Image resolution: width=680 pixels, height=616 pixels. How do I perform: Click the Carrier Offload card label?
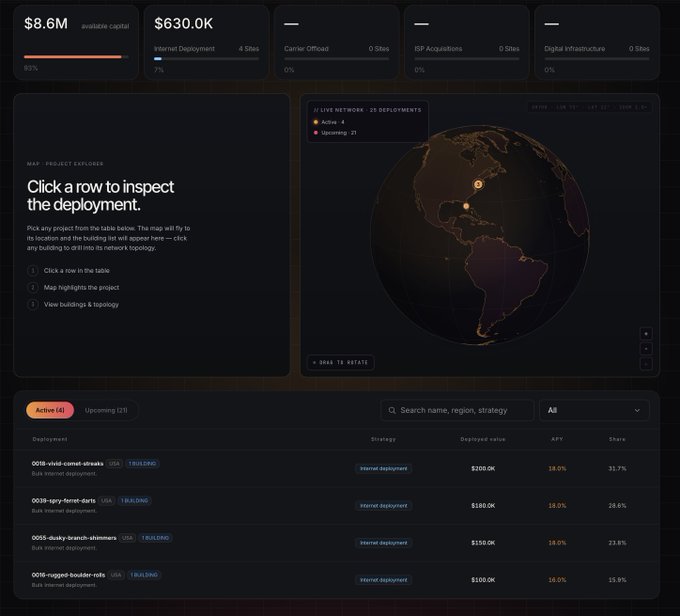[306, 49]
